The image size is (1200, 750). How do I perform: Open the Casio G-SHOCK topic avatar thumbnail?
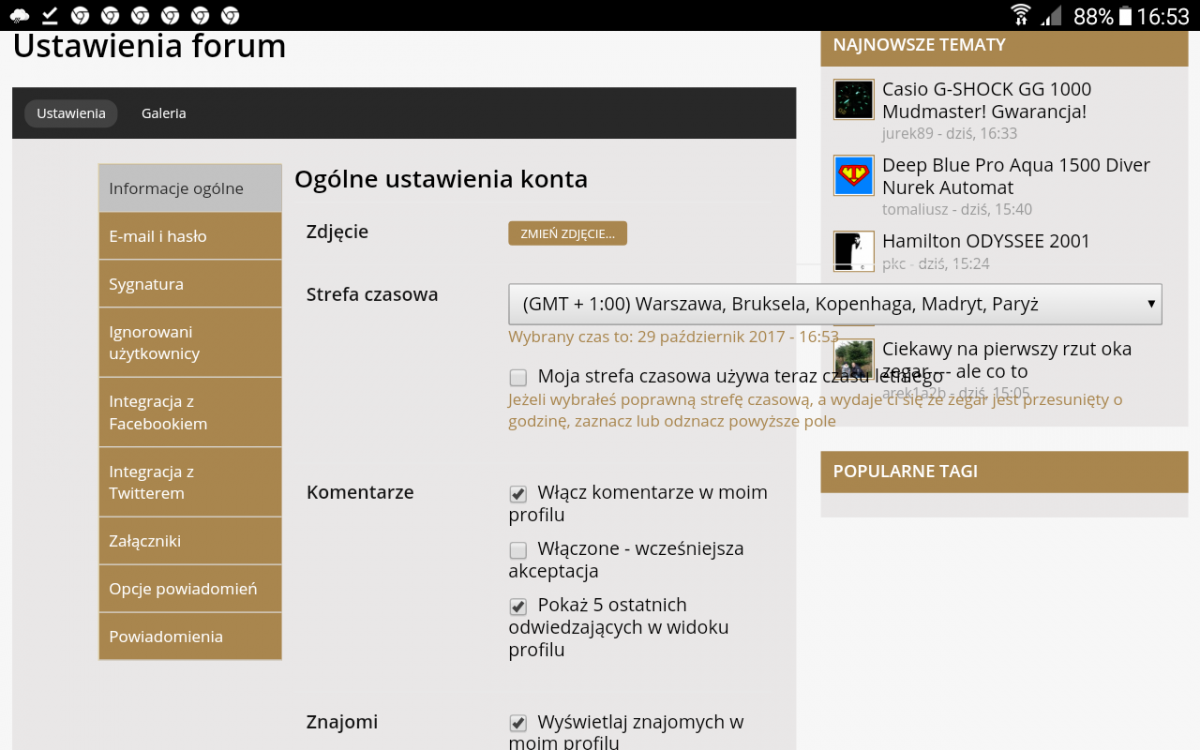853,100
